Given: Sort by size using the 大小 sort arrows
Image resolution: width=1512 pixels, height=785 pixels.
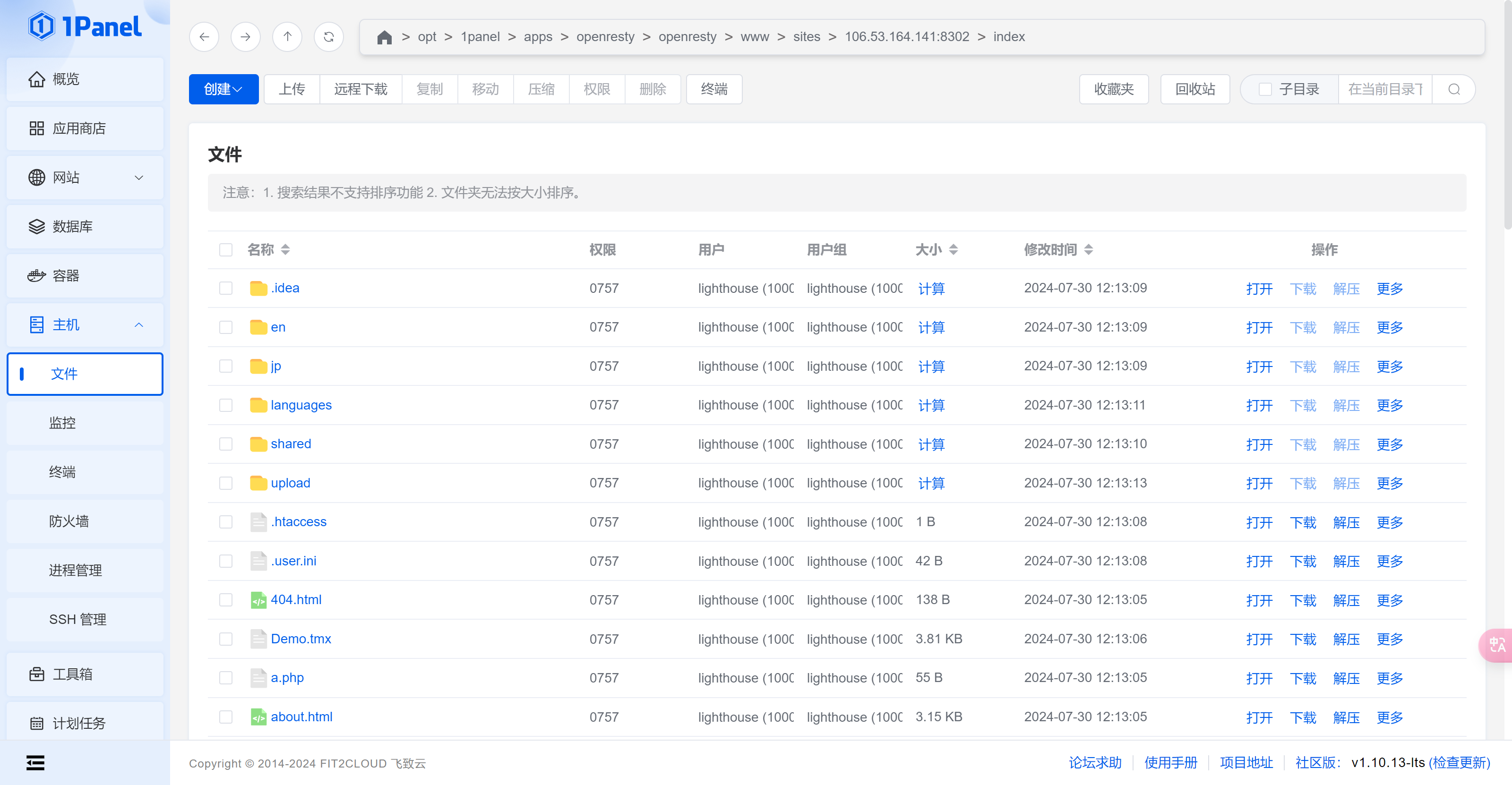Looking at the screenshot, I should (x=953, y=250).
